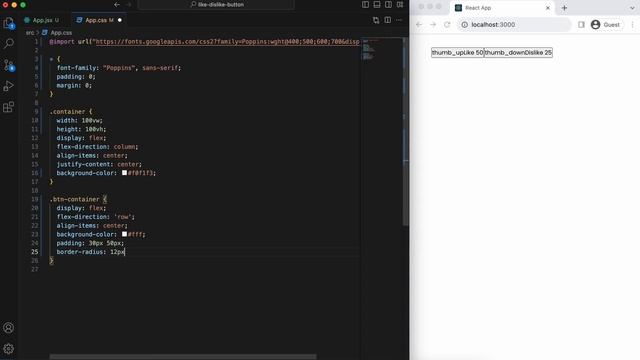Open the #fff color swatch picker
The image size is (640, 360).
(x=124, y=234)
